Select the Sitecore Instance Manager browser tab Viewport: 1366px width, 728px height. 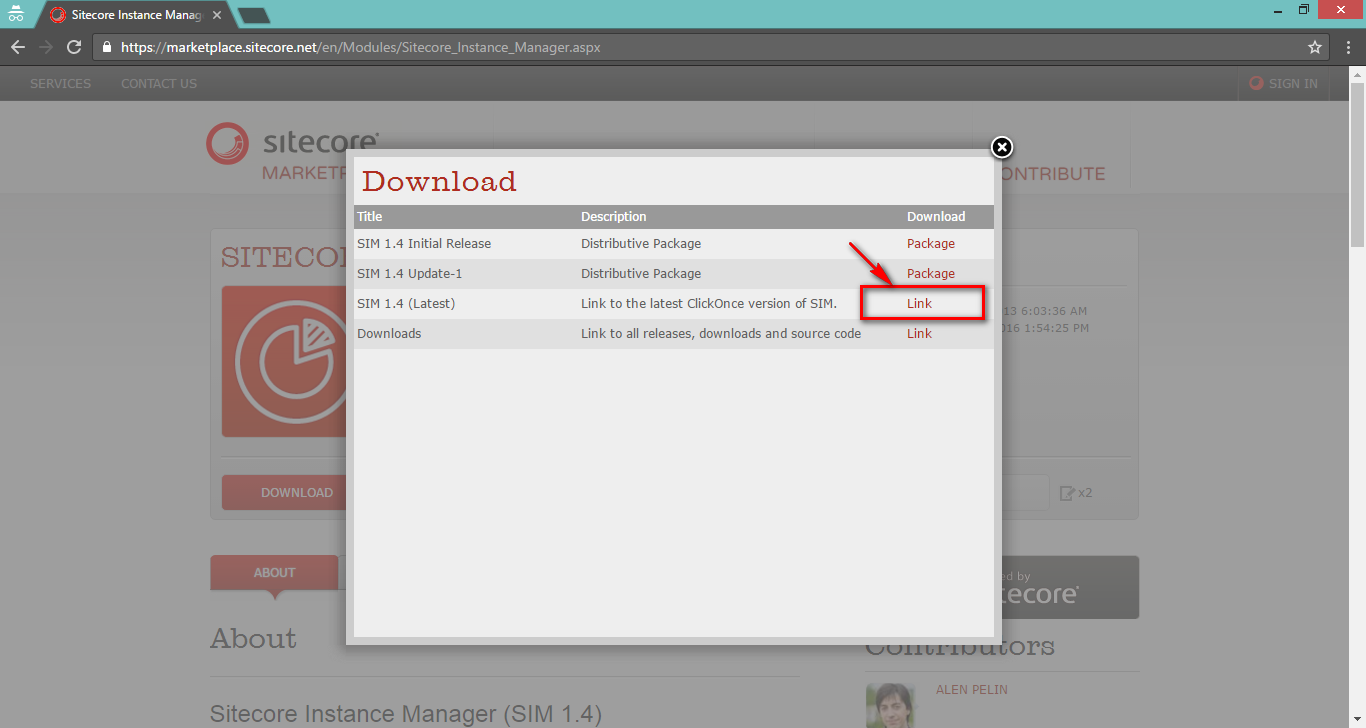click(x=135, y=15)
